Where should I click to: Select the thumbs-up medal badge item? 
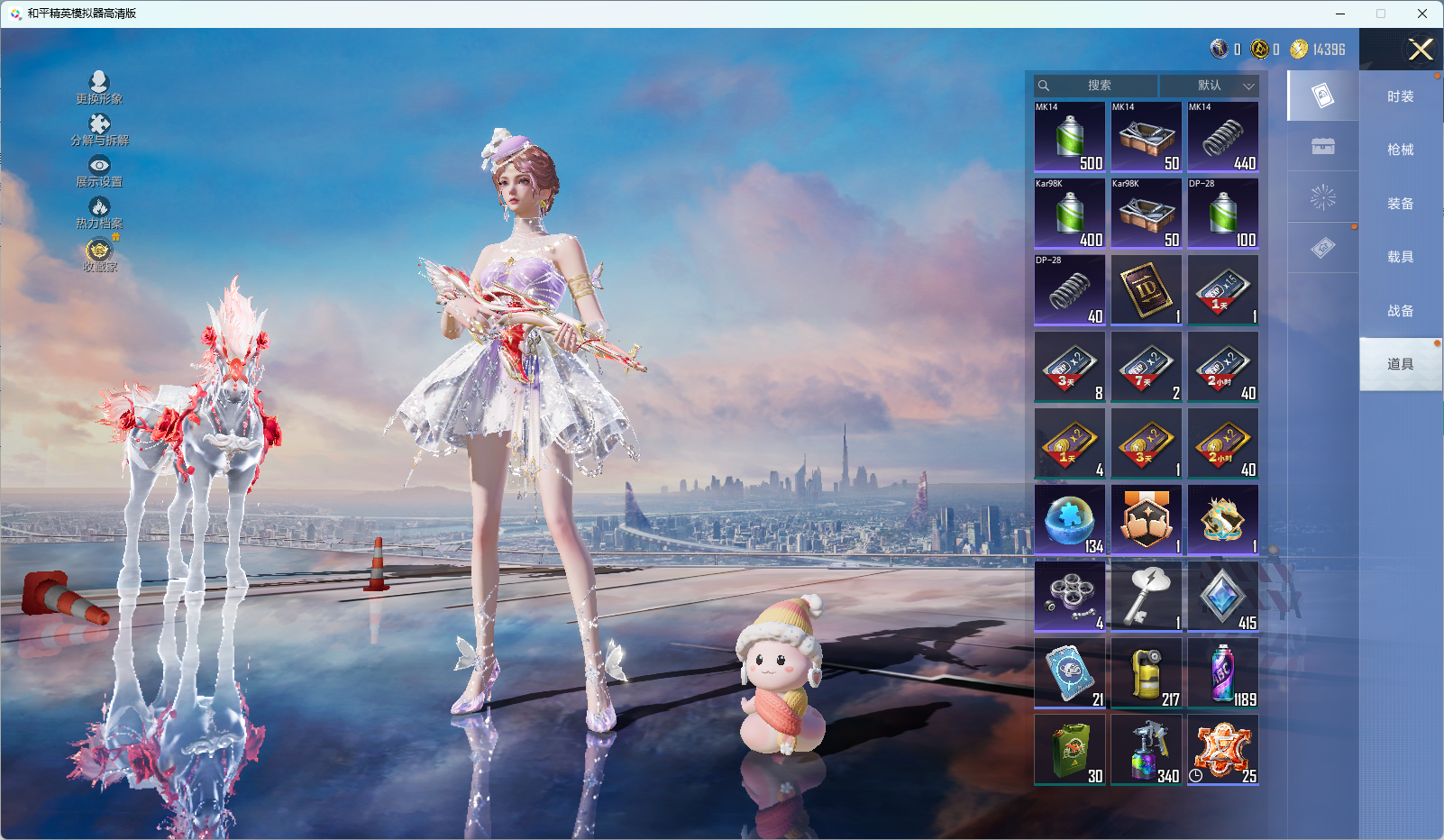pos(1147,520)
